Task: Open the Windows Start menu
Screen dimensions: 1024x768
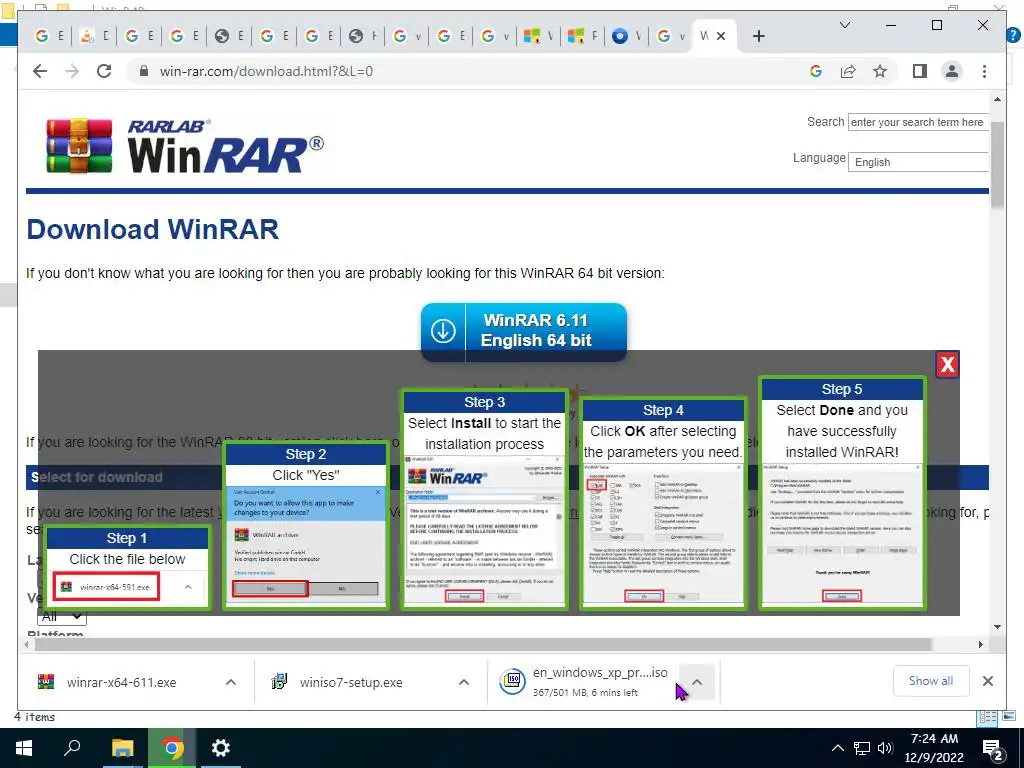Action: click(24, 748)
